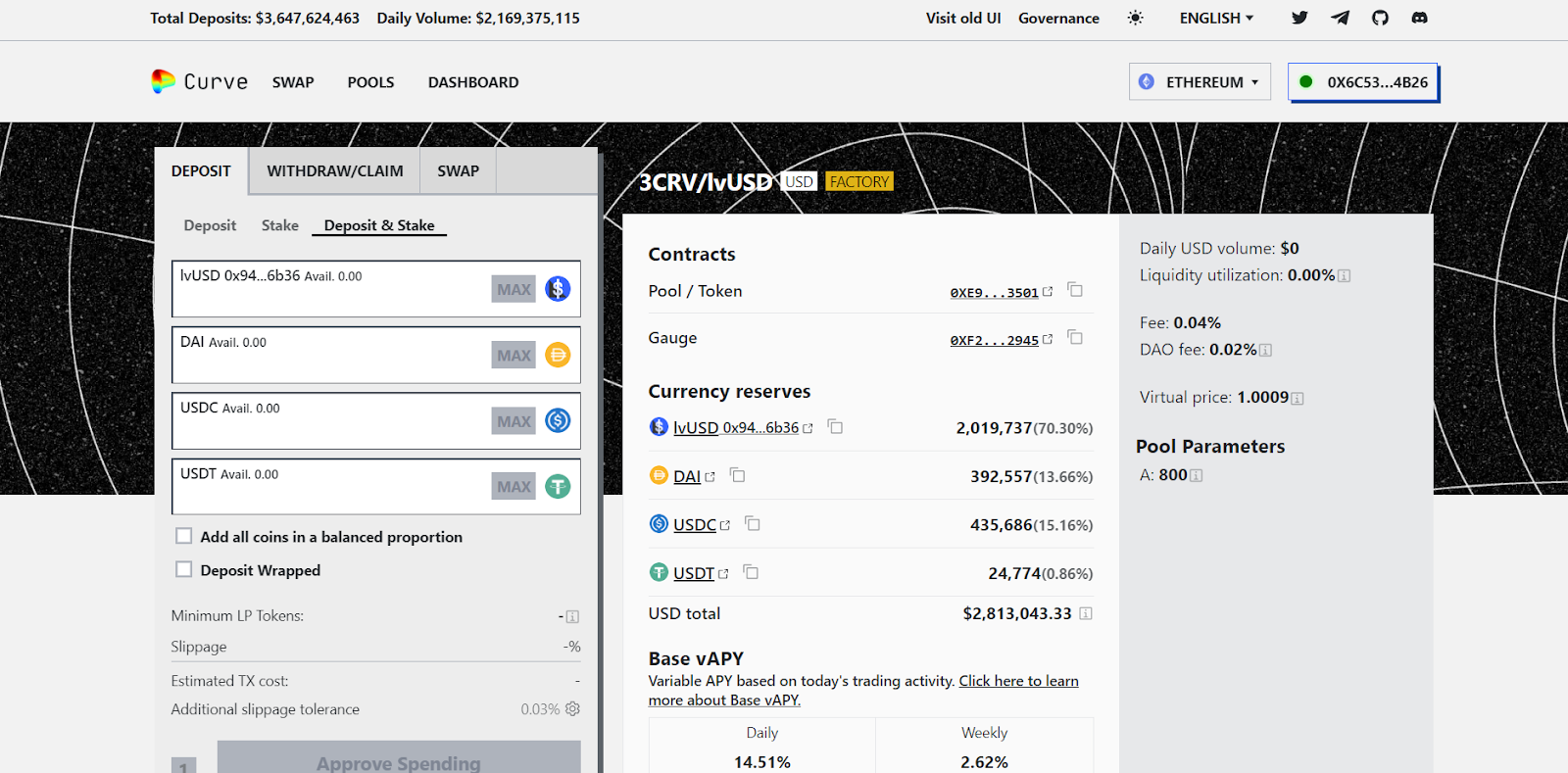The height and width of the screenshot is (773, 1568).
Task: Click the Visit old UI link
Action: click(x=963, y=18)
